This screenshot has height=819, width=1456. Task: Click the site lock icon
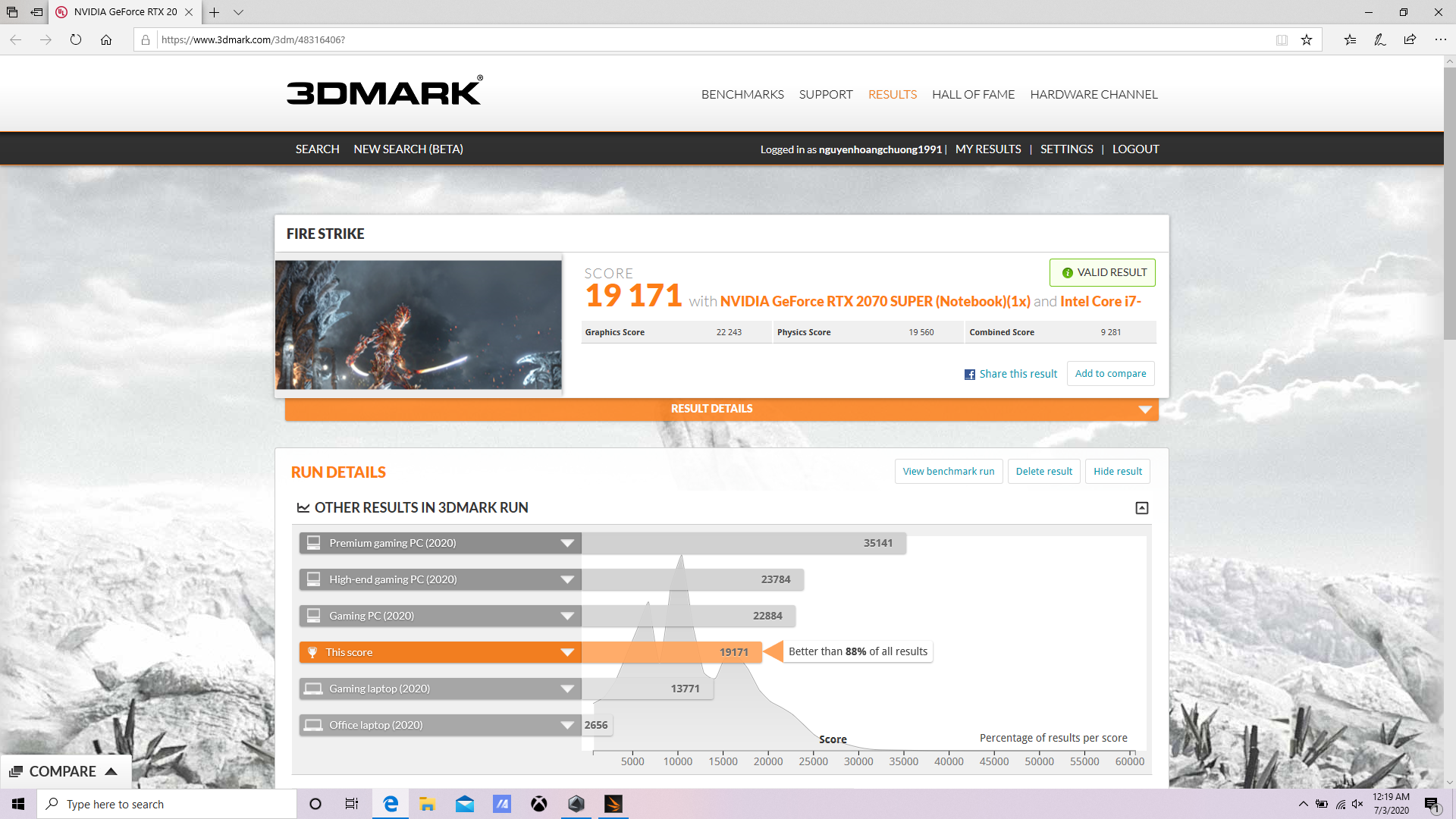click(x=146, y=40)
